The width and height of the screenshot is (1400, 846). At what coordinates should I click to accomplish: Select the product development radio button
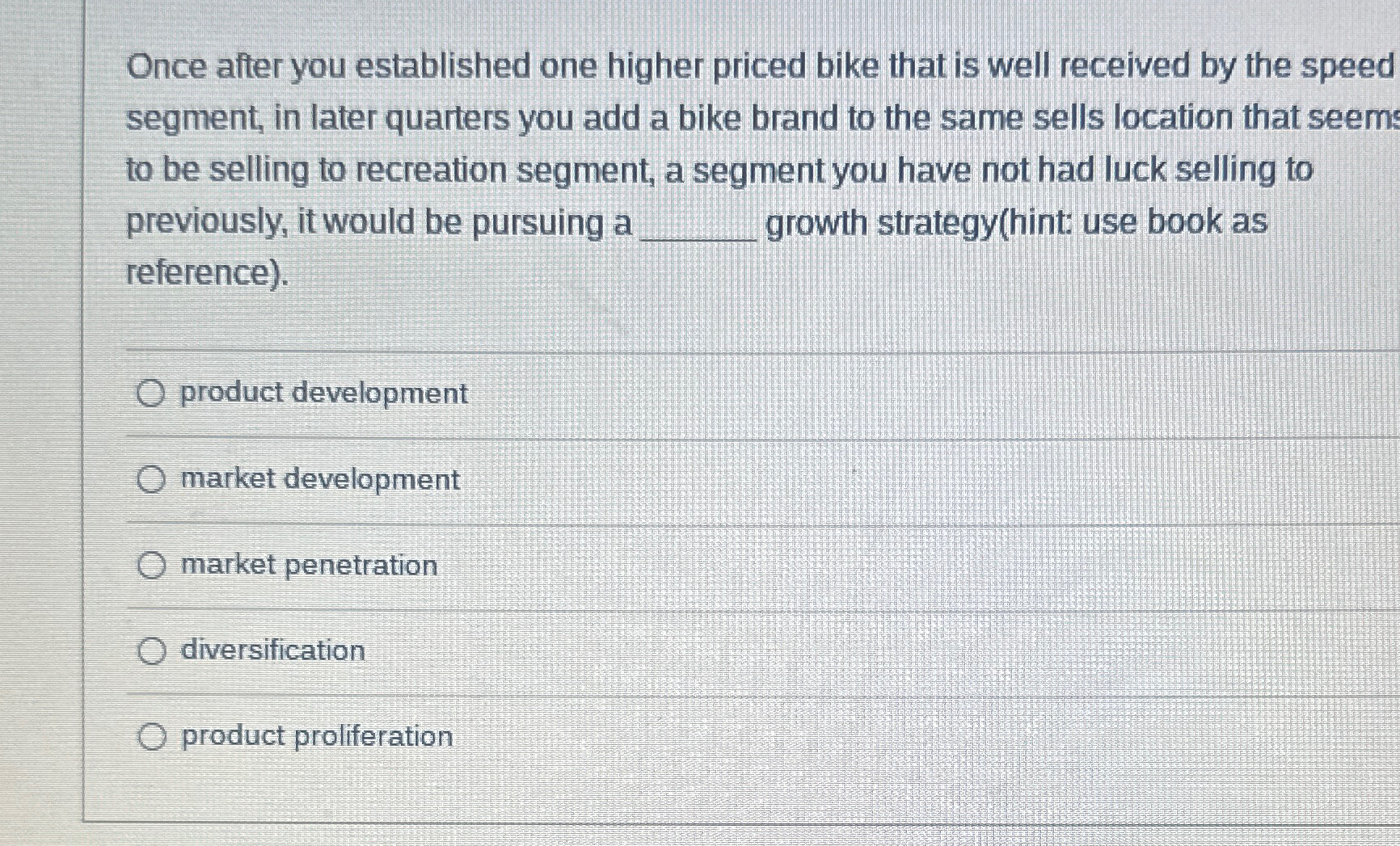coord(151,394)
